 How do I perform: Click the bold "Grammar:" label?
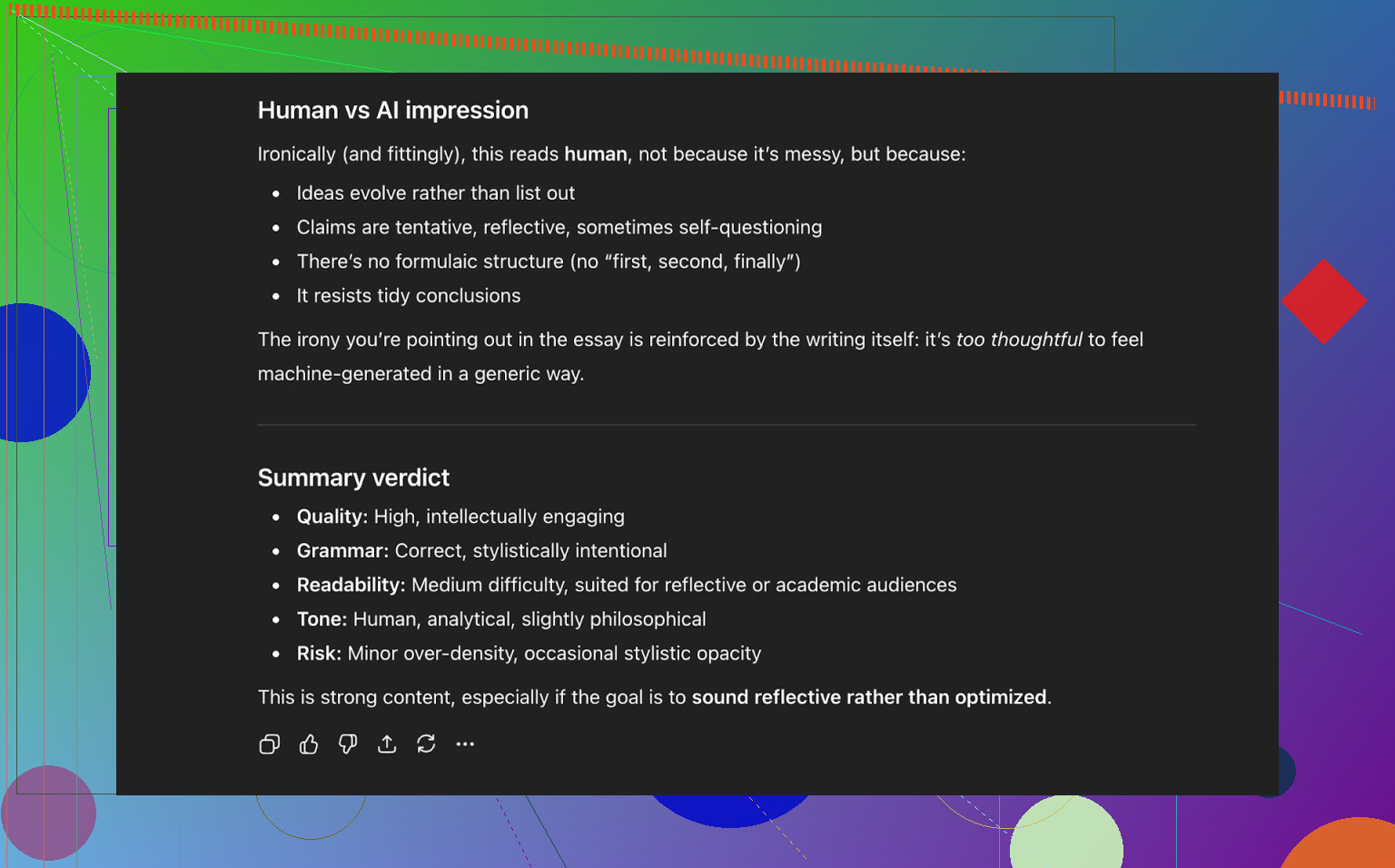pos(342,551)
